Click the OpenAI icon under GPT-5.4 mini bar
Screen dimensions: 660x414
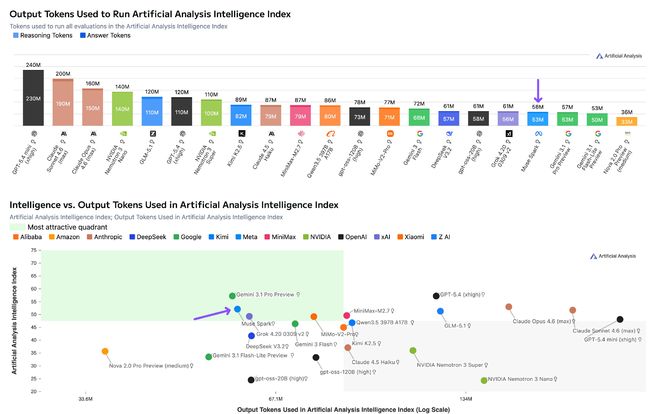33,132
